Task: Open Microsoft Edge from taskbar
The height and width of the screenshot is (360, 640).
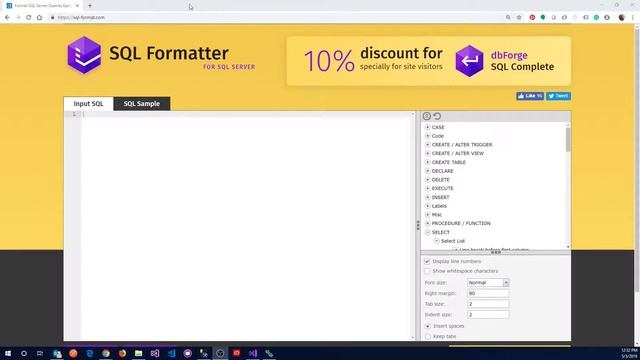Action: pos(90,353)
